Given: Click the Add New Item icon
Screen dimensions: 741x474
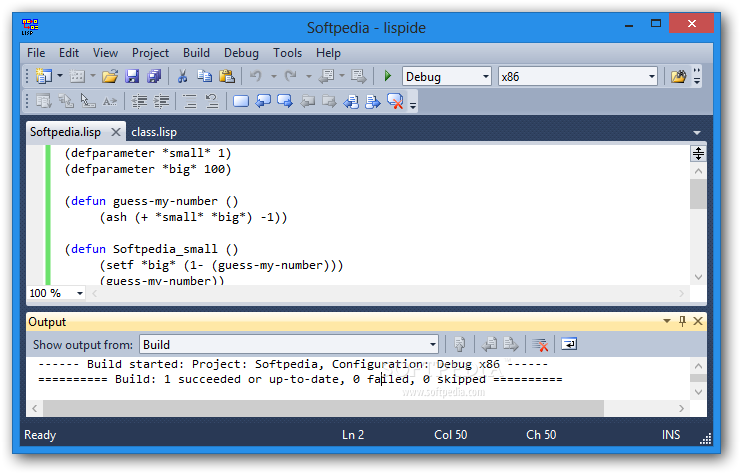Looking at the screenshot, I should click(77, 76).
